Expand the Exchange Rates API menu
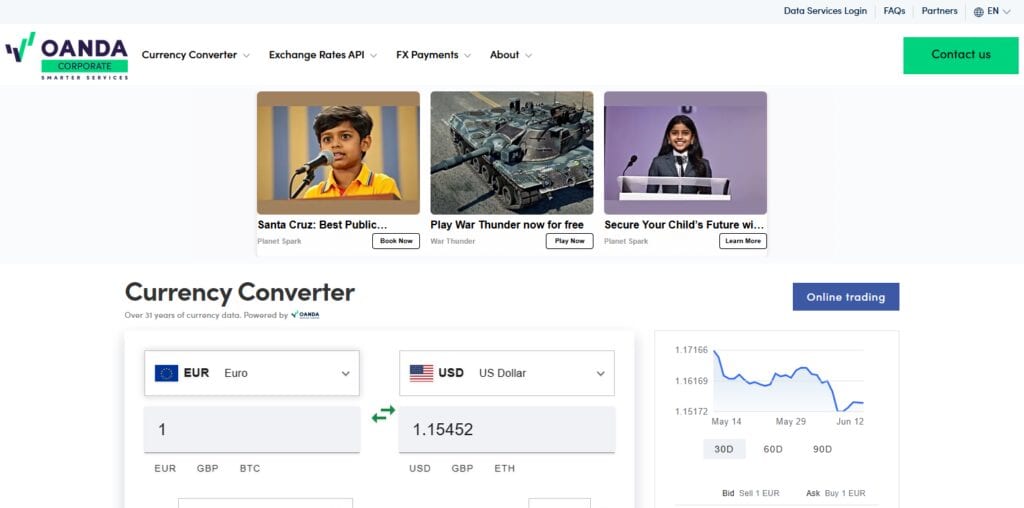The width and height of the screenshot is (1024, 508). coord(323,55)
